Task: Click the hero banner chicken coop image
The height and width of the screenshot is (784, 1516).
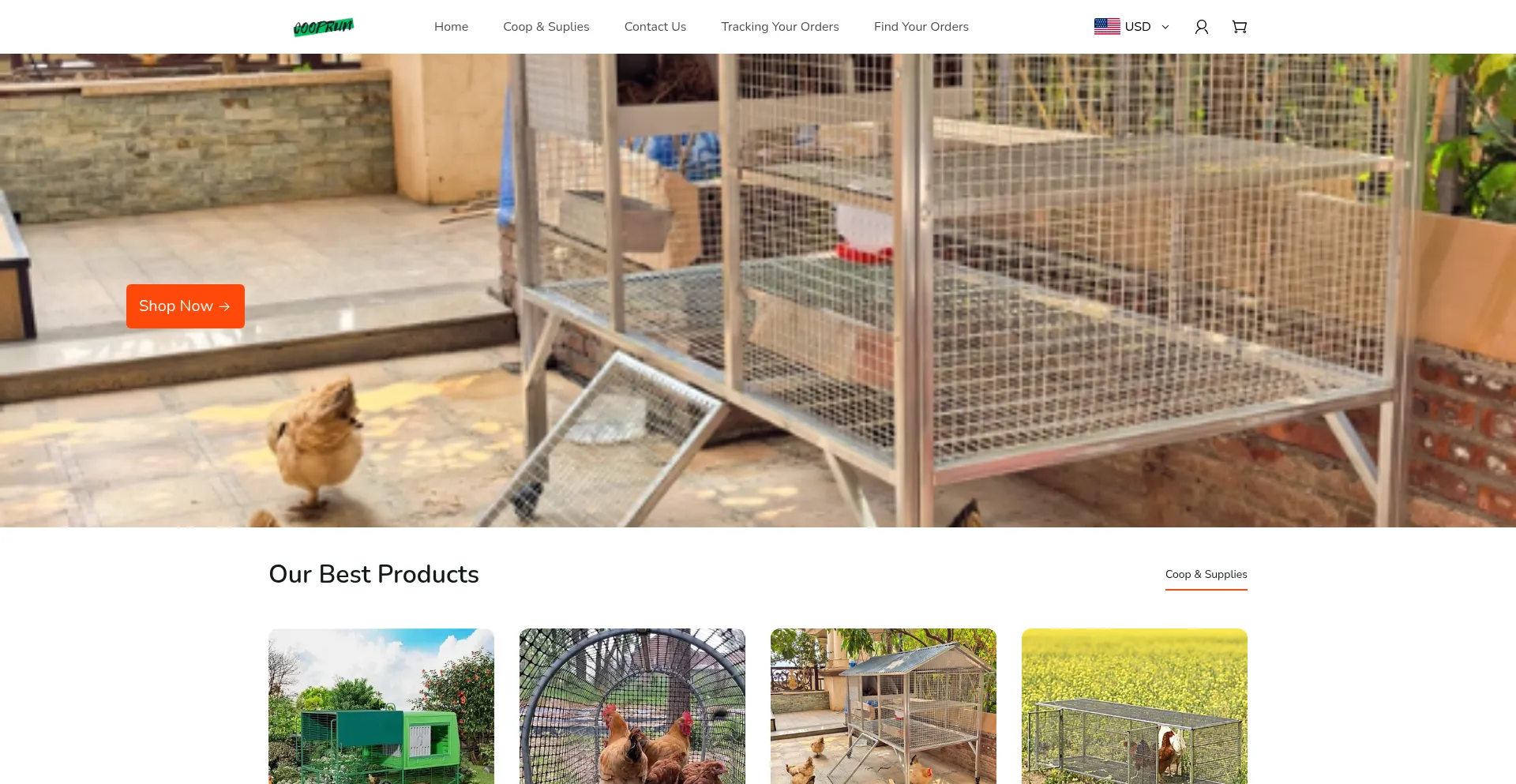Action: click(758, 291)
